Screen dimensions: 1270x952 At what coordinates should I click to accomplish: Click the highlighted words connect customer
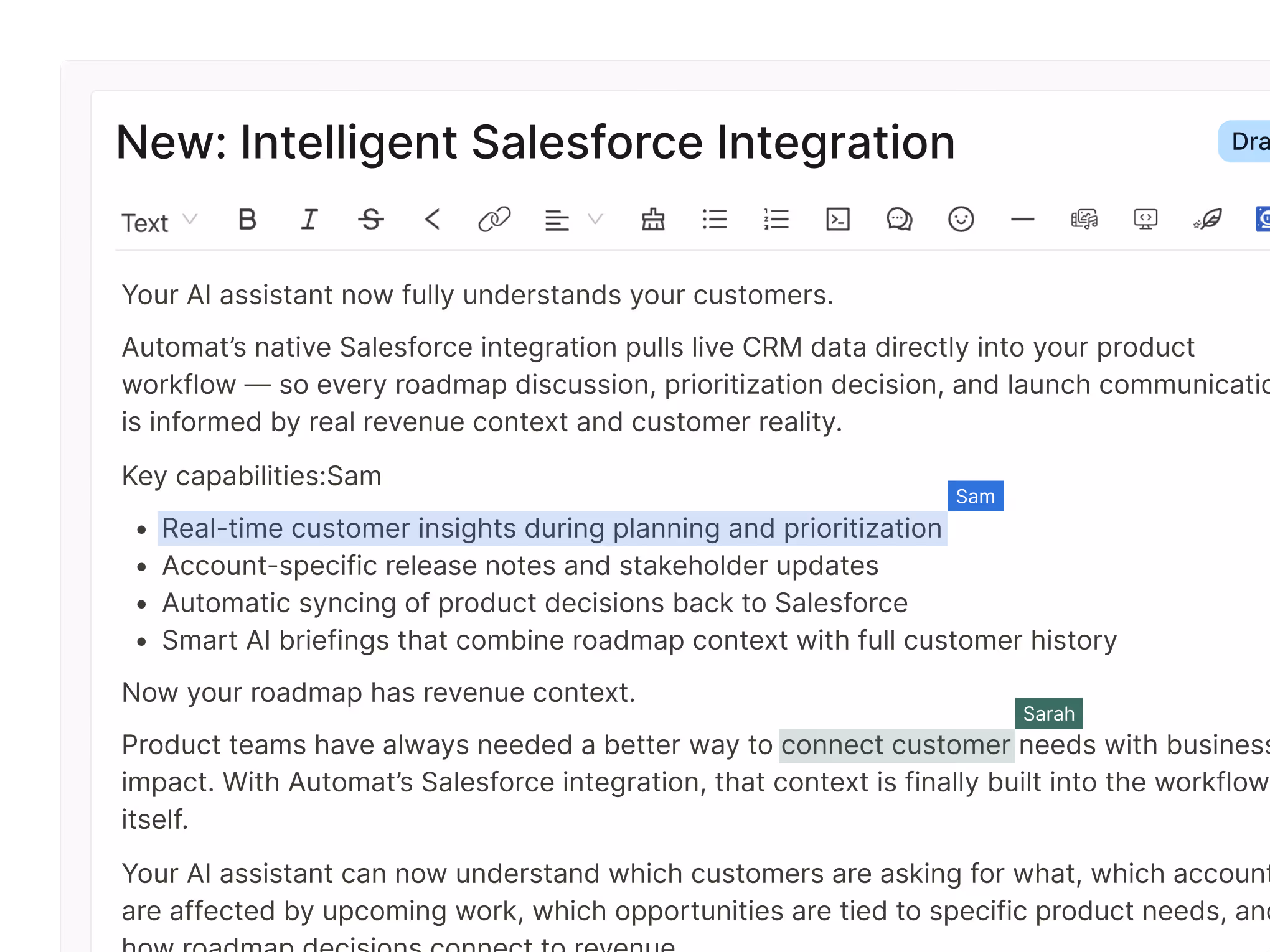click(x=896, y=745)
